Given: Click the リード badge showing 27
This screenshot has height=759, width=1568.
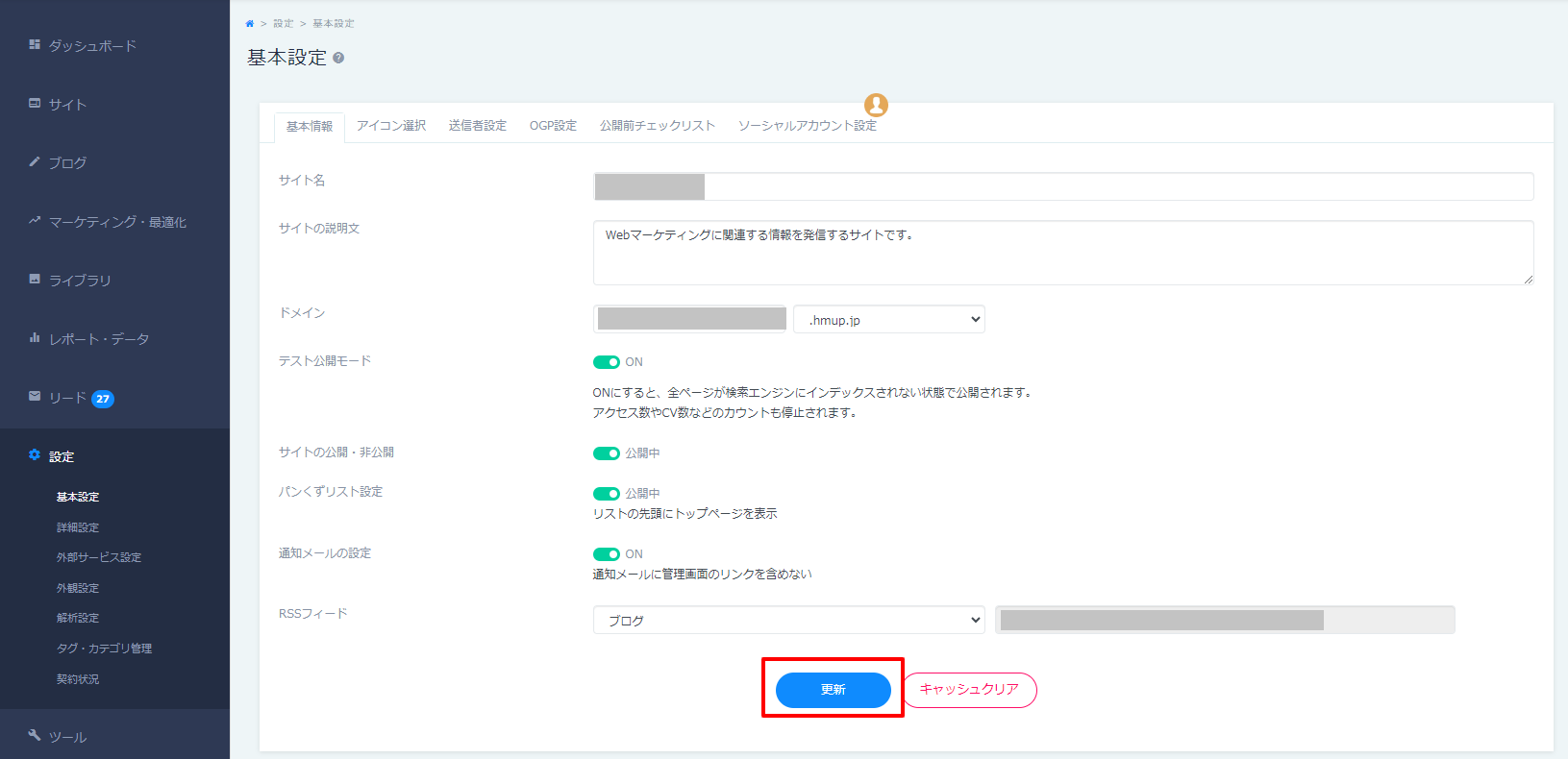Looking at the screenshot, I should point(103,399).
